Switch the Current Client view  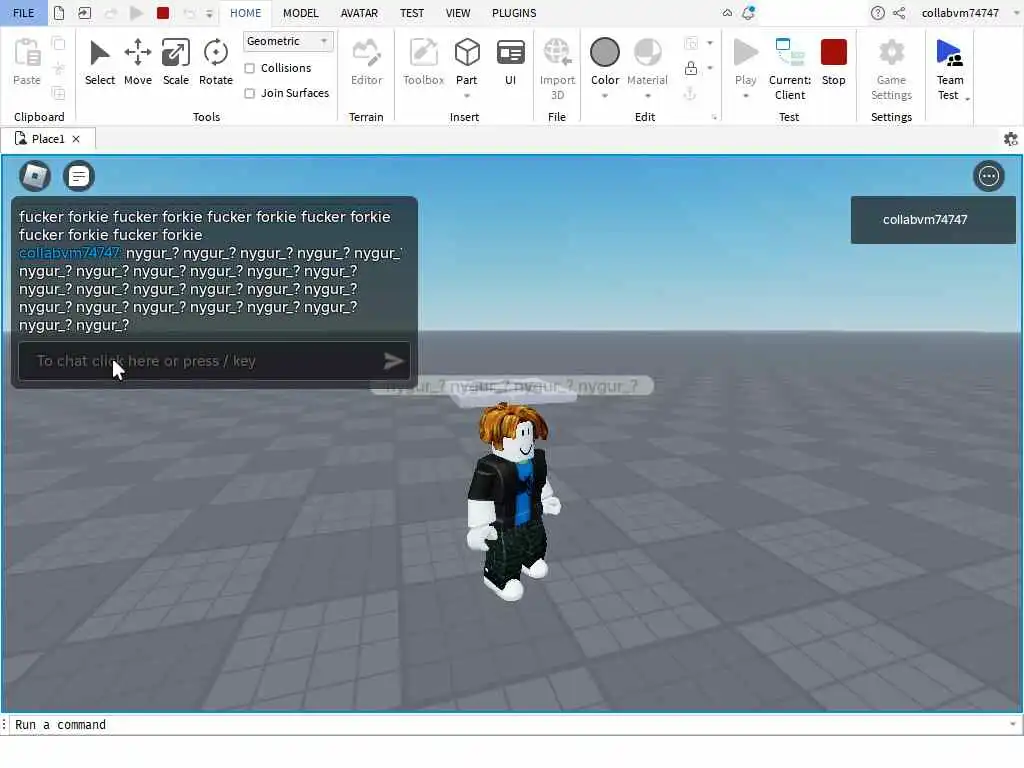790,69
